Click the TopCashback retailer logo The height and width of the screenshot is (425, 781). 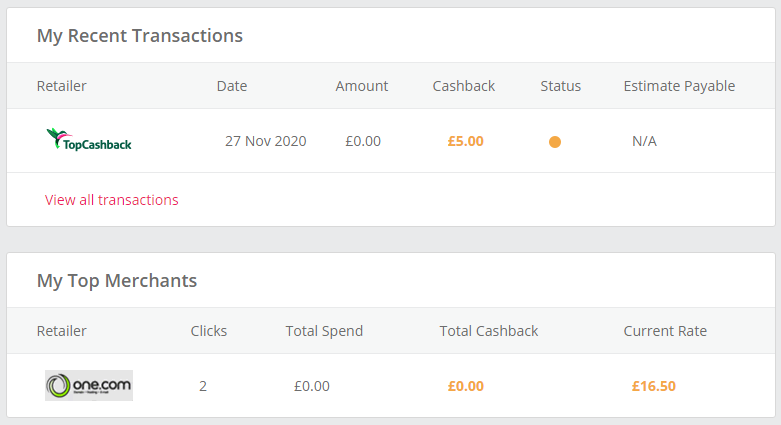point(89,141)
